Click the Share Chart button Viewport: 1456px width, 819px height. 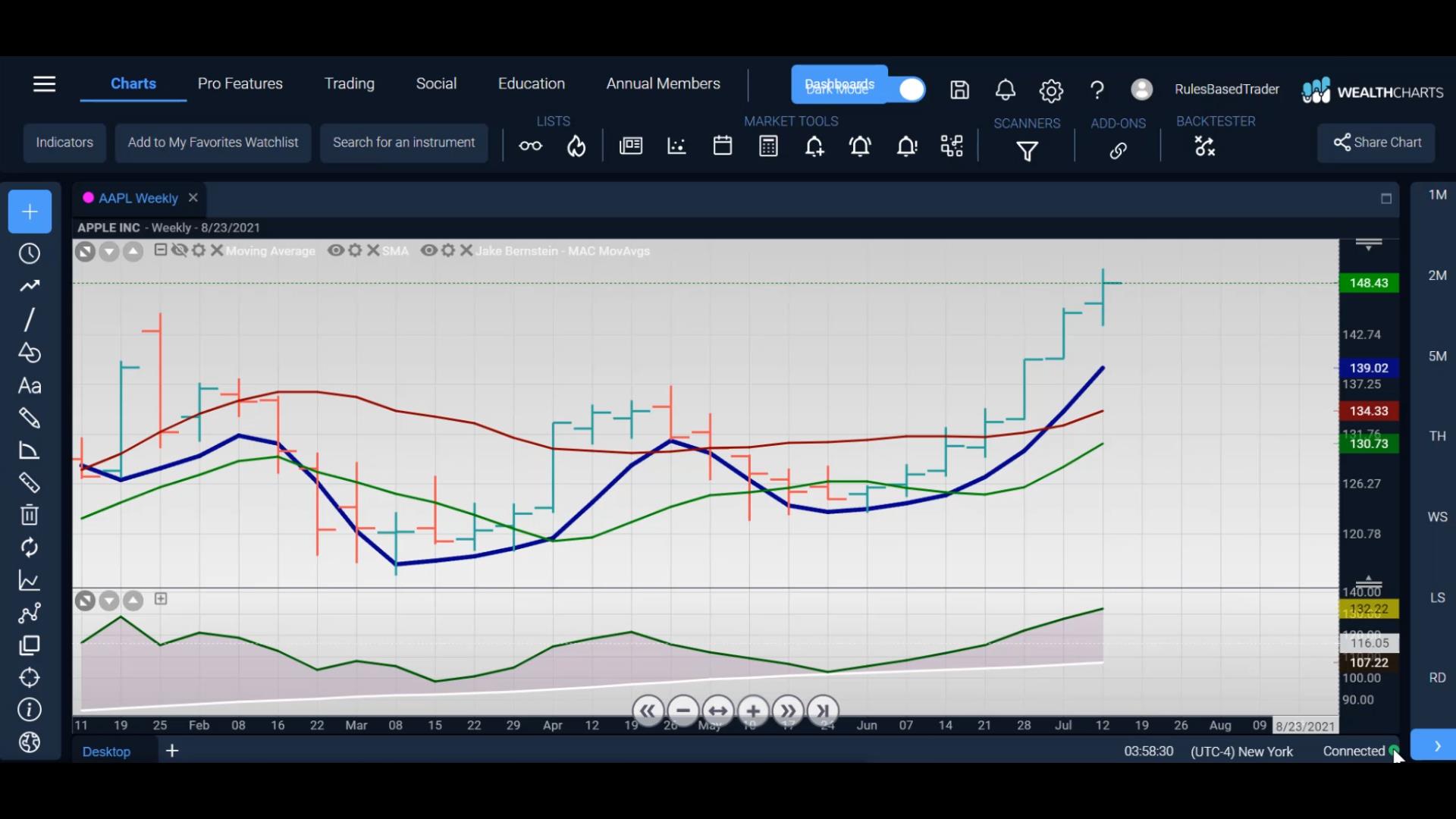[1376, 143]
